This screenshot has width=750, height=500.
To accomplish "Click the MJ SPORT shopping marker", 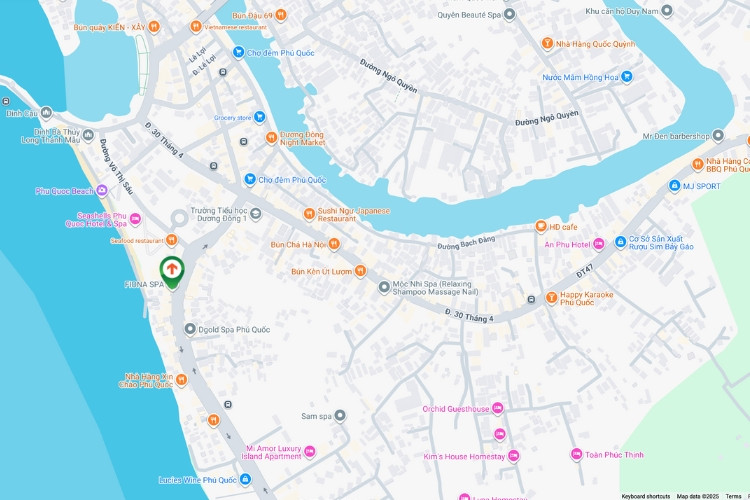I will (674, 186).
